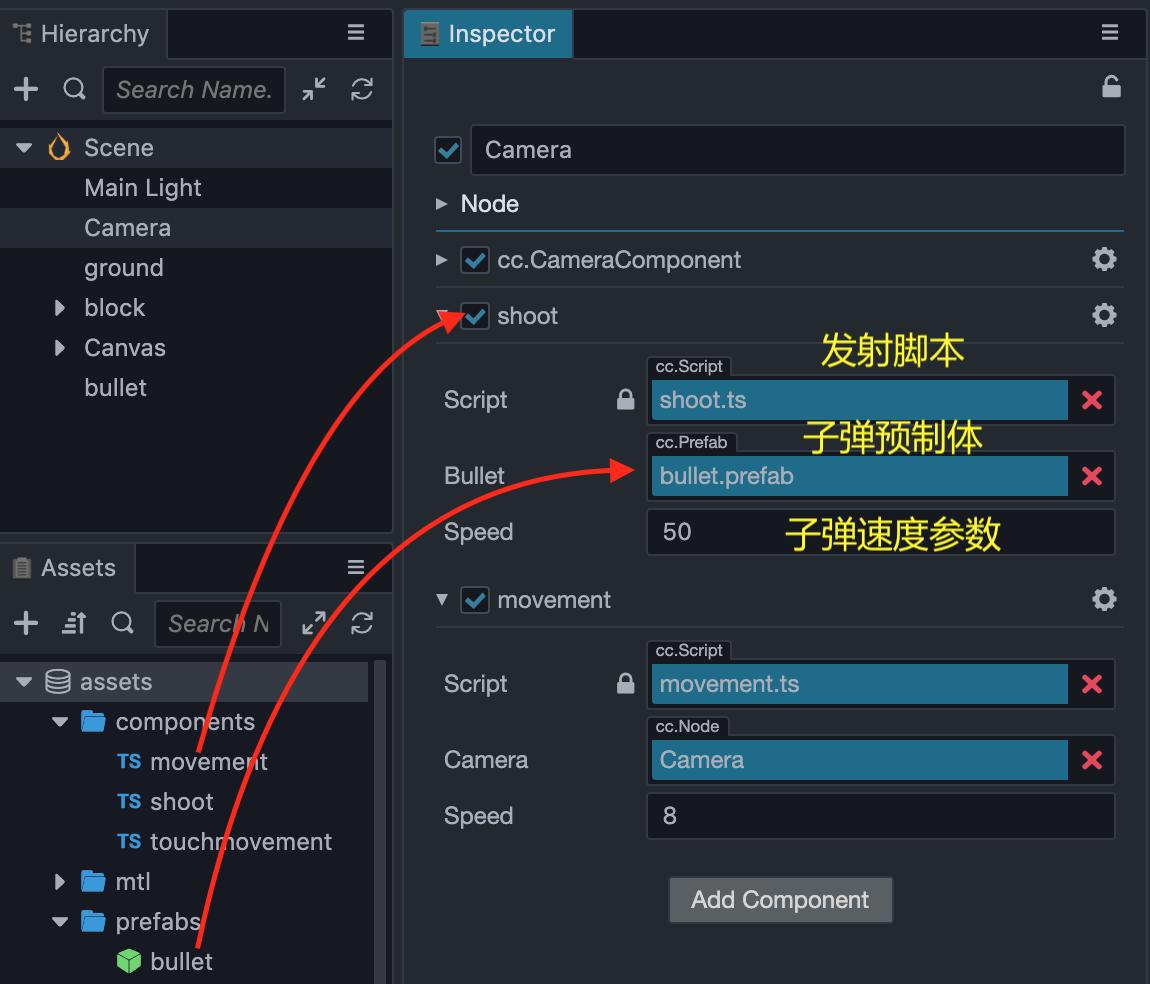Select the Inspector tab

(x=488, y=32)
